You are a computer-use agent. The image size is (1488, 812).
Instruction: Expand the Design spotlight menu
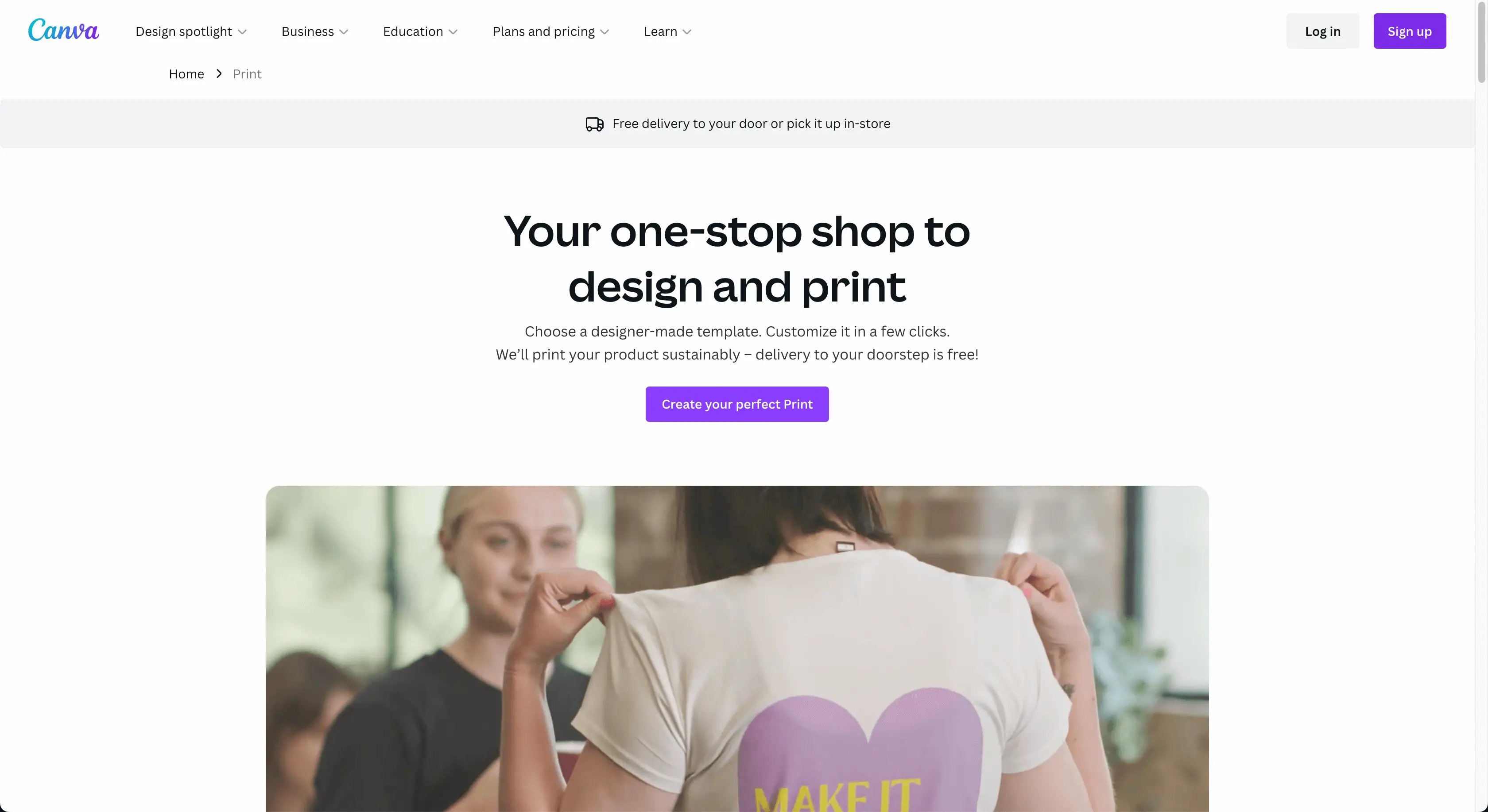pos(191,31)
